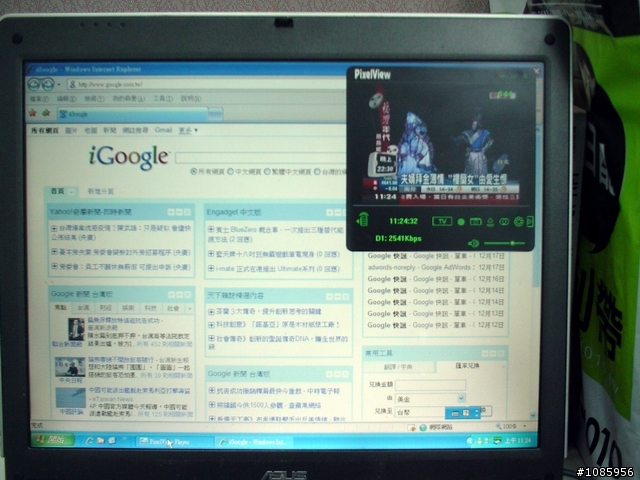
Task: Switch PixelView source with the TV button
Action: [x=442, y=222]
